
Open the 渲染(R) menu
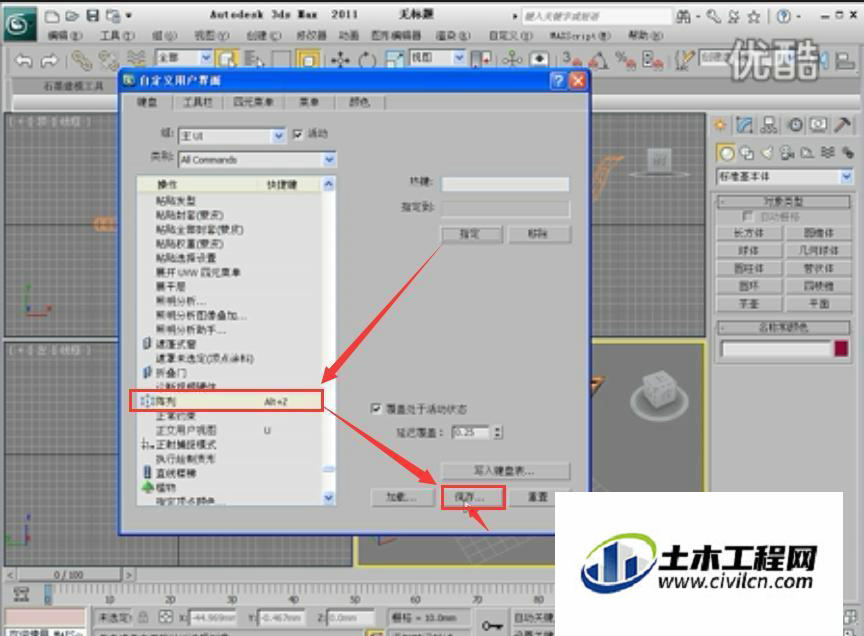coord(453,36)
